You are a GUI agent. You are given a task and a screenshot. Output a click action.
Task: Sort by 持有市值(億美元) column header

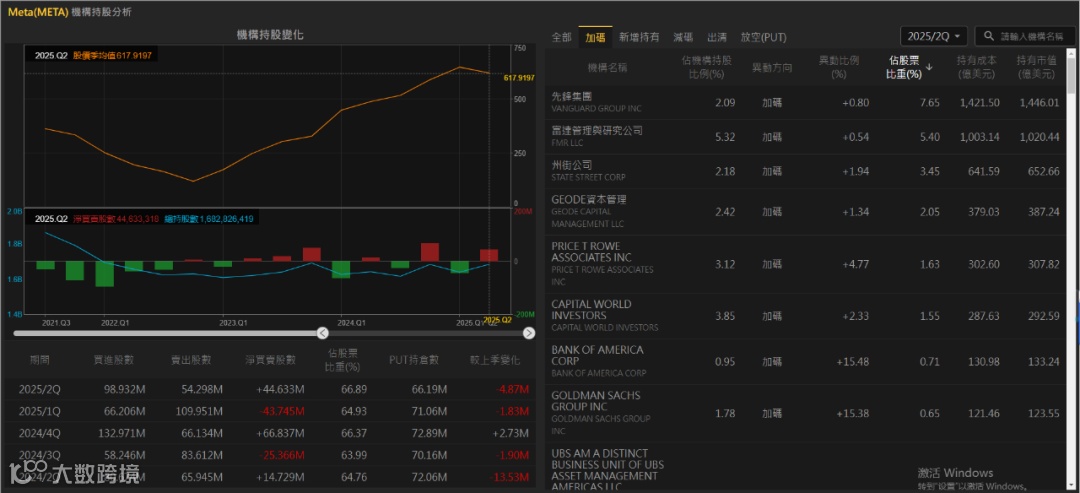1037,67
